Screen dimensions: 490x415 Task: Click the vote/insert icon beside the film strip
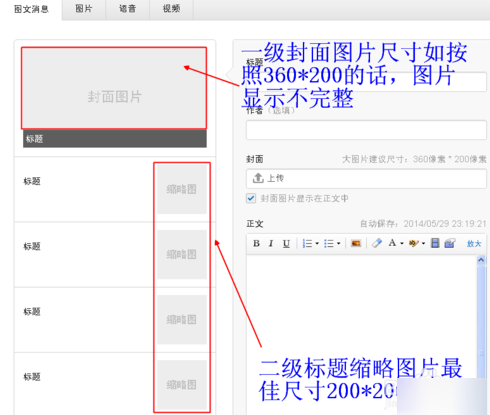(x=450, y=243)
